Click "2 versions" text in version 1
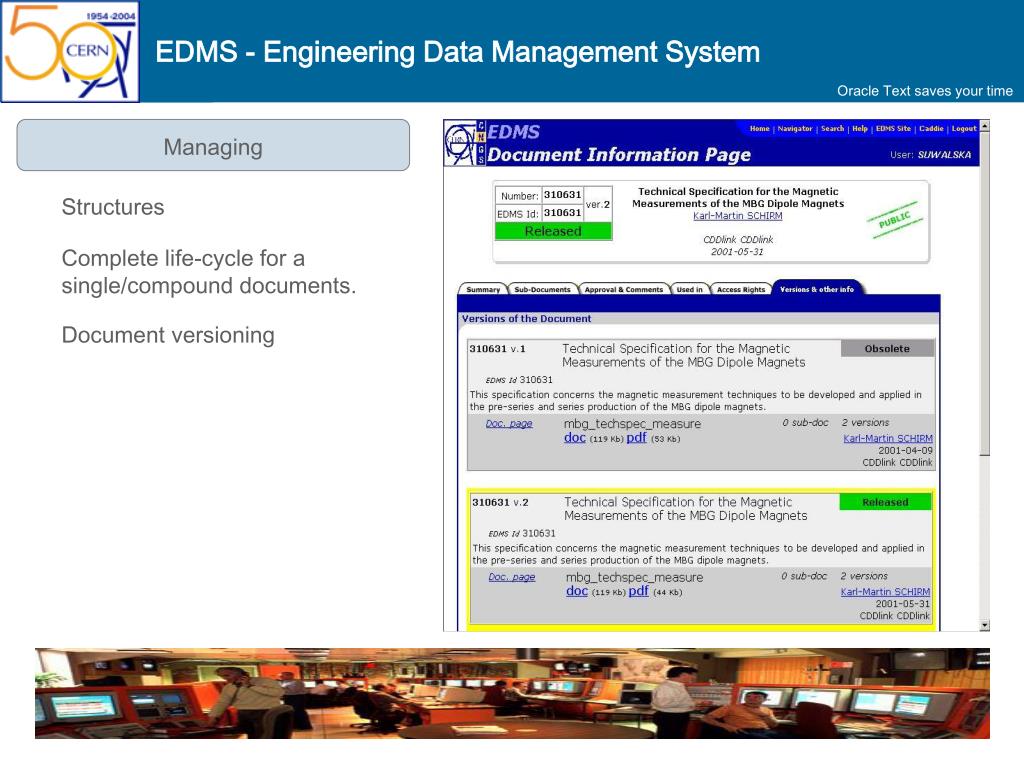The width and height of the screenshot is (1024, 768). click(x=865, y=423)
